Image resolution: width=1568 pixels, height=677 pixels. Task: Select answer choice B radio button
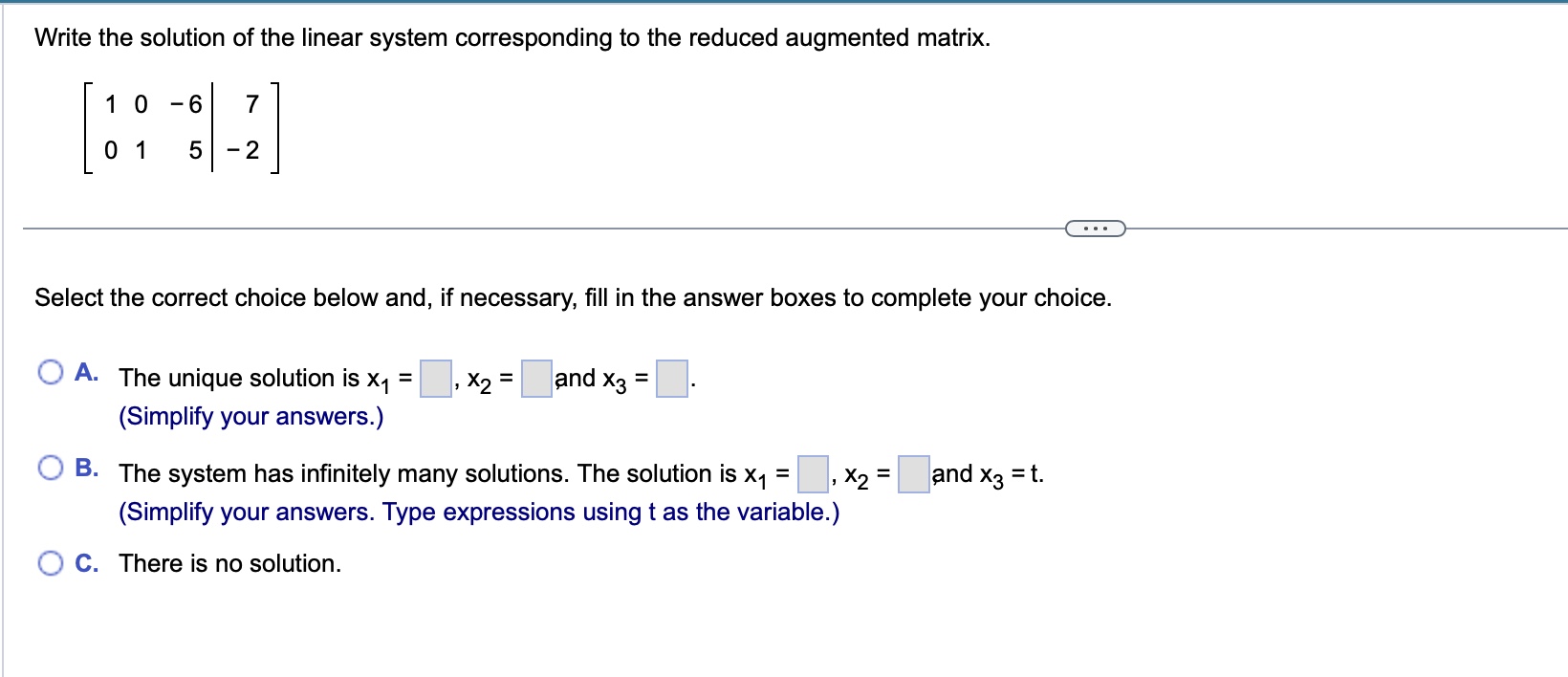pos(50,469)
